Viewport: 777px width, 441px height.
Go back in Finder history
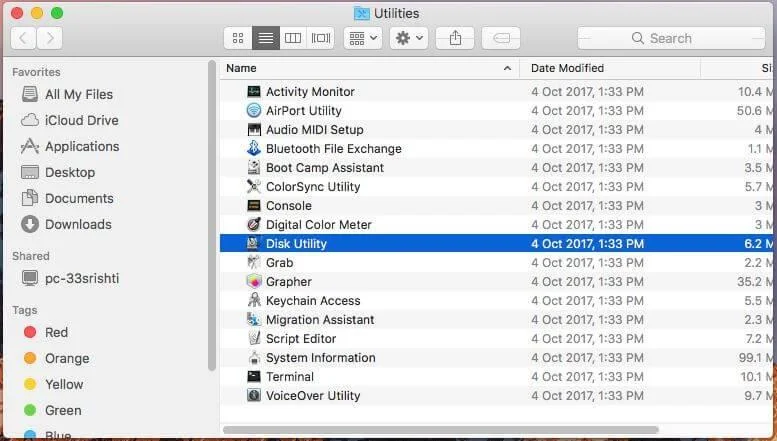tap(23, 38)
